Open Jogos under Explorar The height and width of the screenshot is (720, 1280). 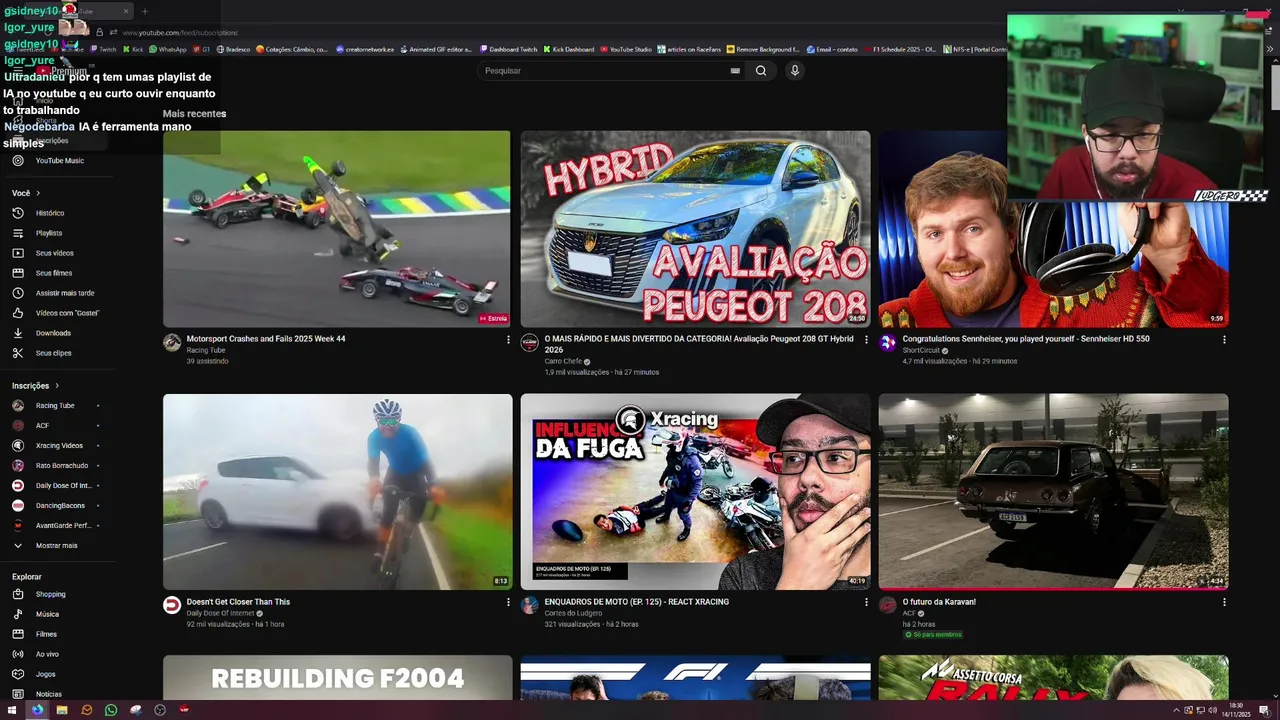click(x=45, y=674)
